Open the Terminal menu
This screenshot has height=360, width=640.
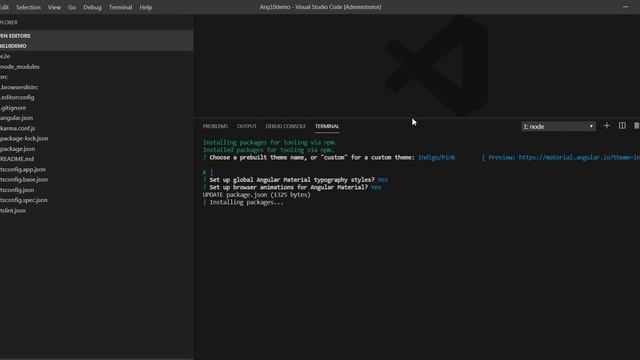pos(120,7)
